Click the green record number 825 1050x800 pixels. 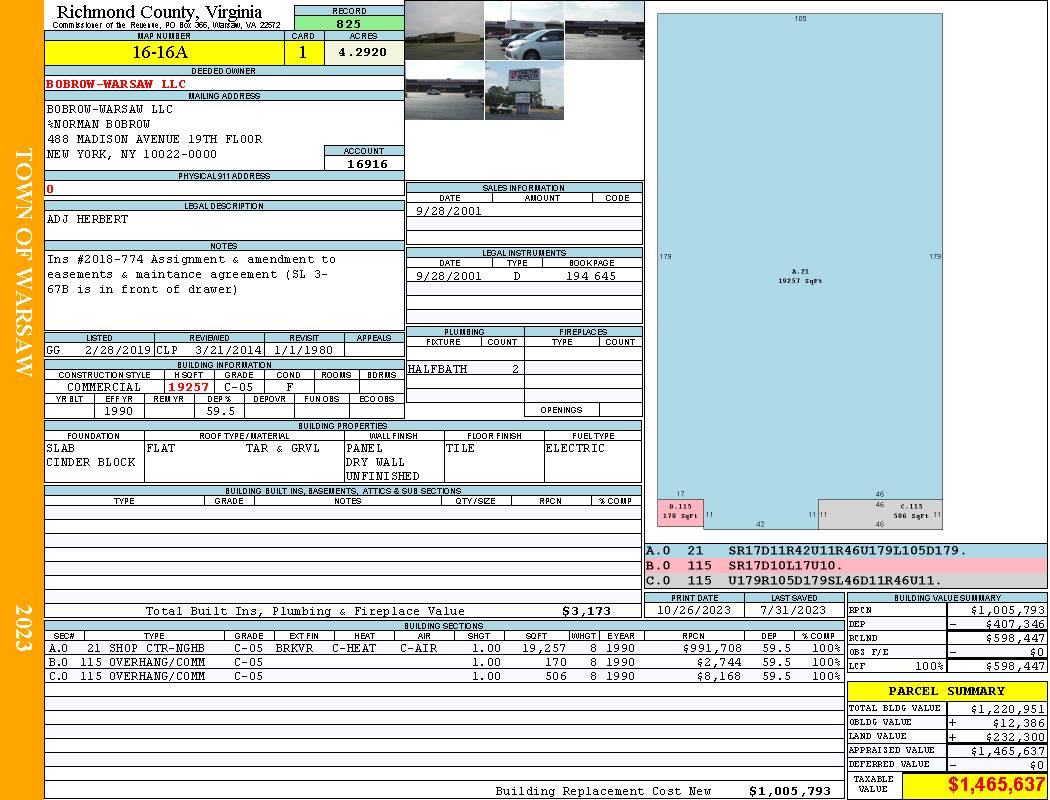pyautogui.click(x=349, y=23)
